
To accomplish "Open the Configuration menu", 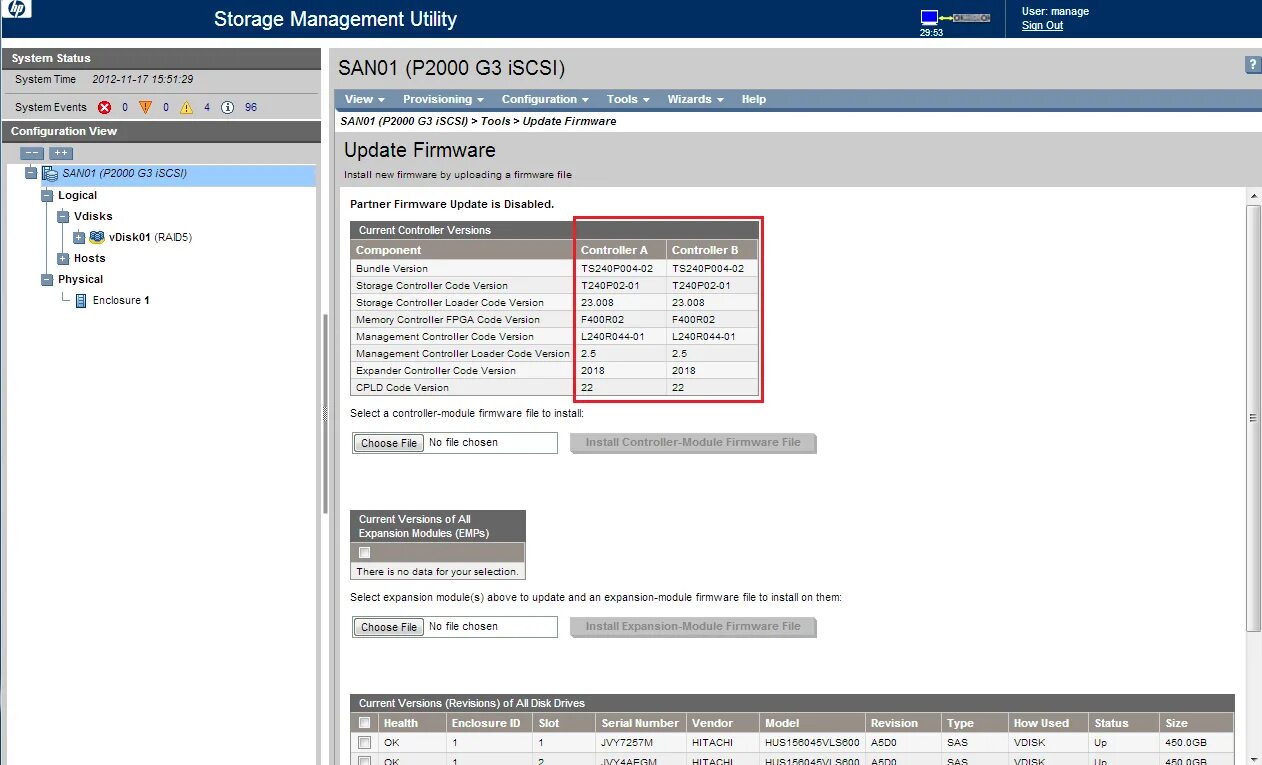I will click(545, 99).
